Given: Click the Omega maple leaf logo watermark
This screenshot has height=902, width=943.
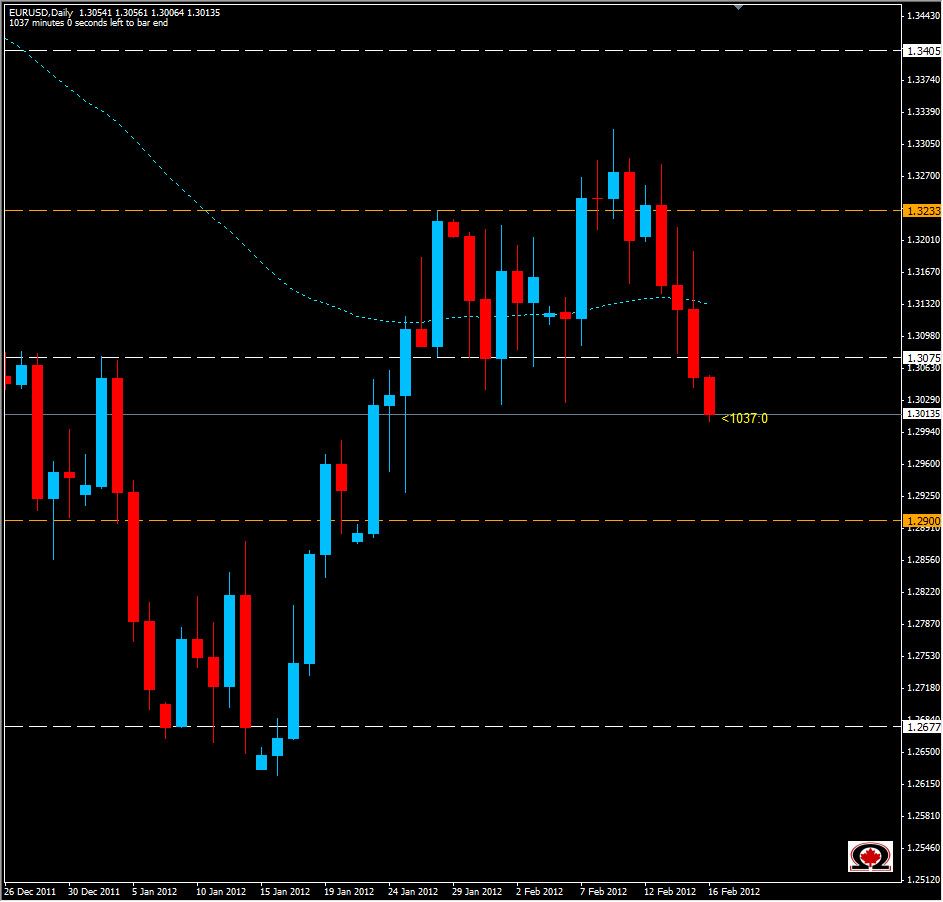Looking at the screenshot, I should pos(869,855).
